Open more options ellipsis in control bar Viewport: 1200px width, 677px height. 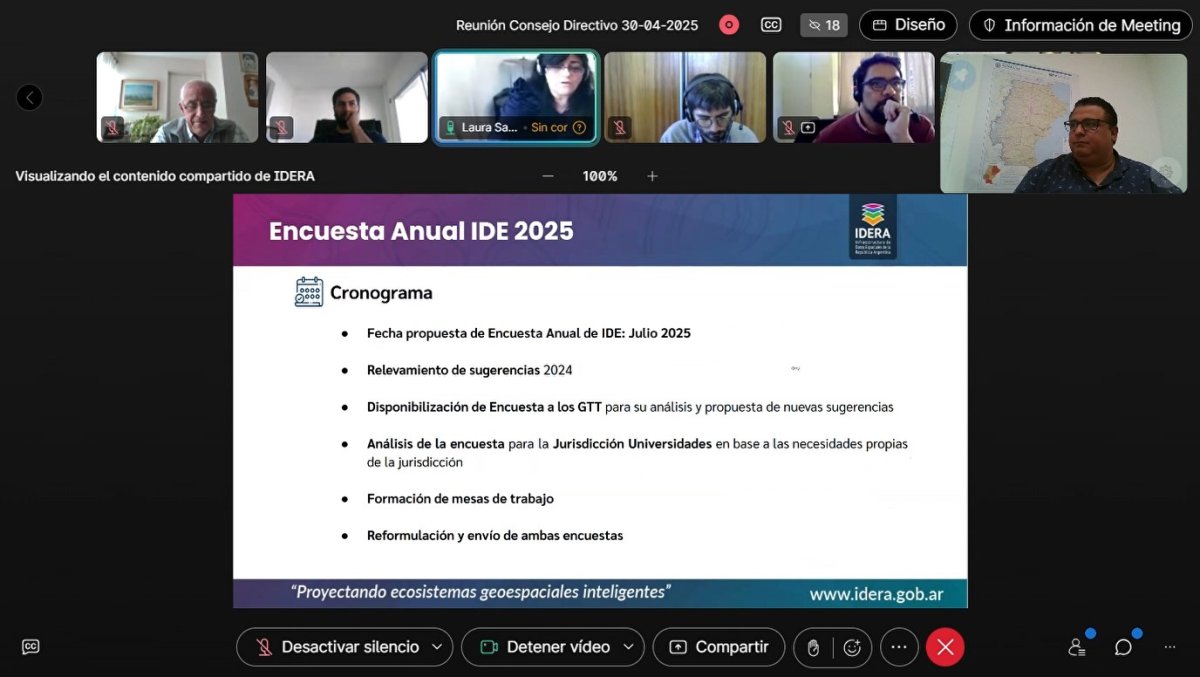tap(898, 647)
